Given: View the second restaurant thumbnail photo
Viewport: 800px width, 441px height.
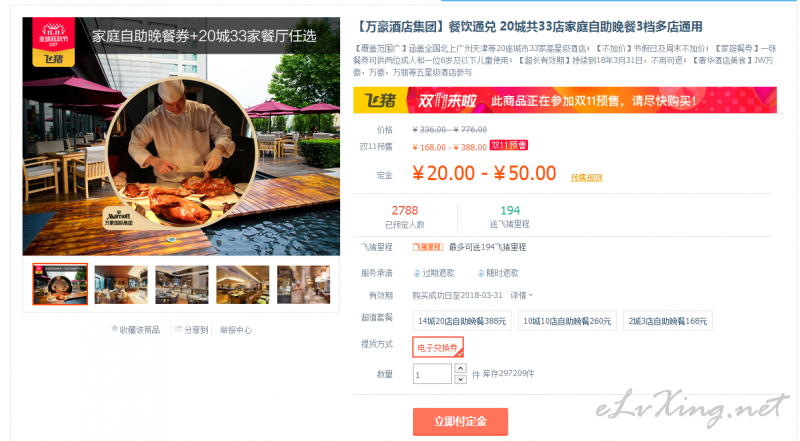Looking at the screenshot, I should pyautogui.click(x=121, y=284).
